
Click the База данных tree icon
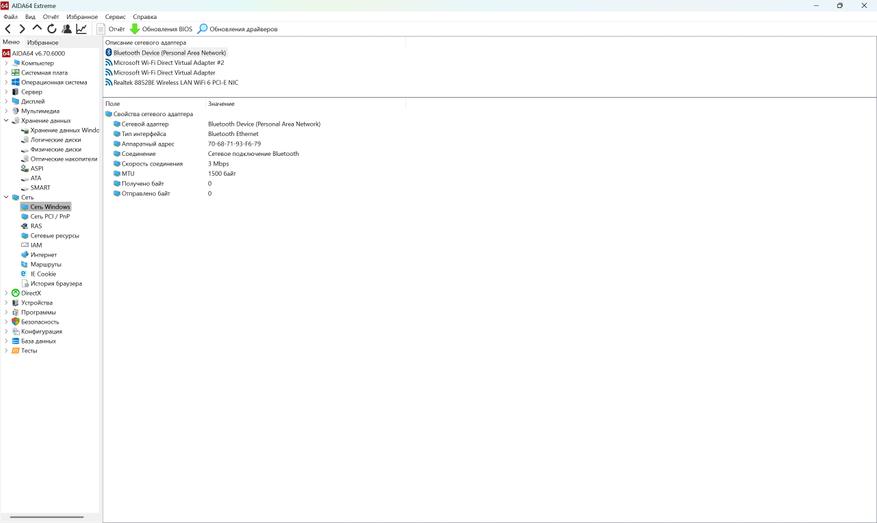tap(15, 341)
